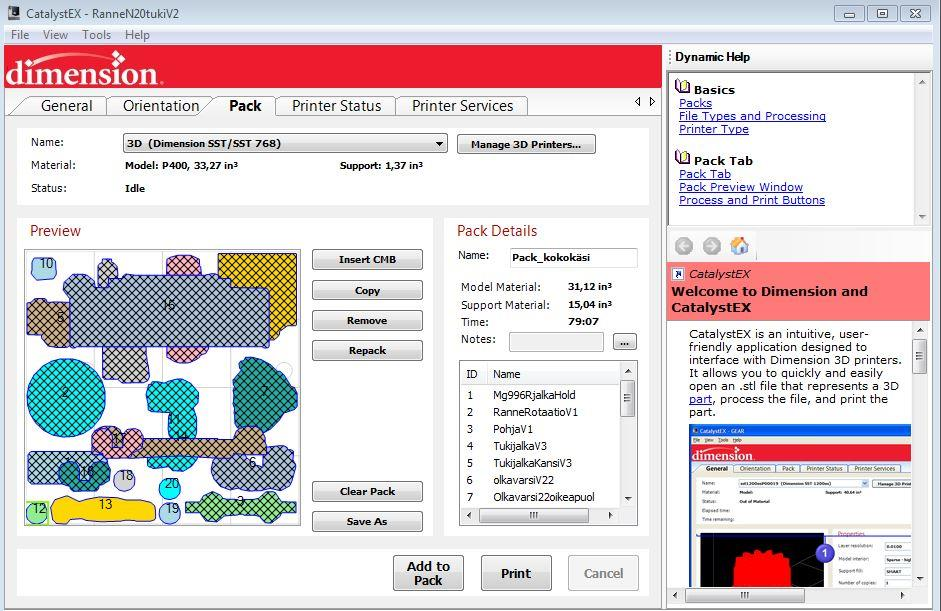Click the Clear Pack button

(x=367, y=492)
